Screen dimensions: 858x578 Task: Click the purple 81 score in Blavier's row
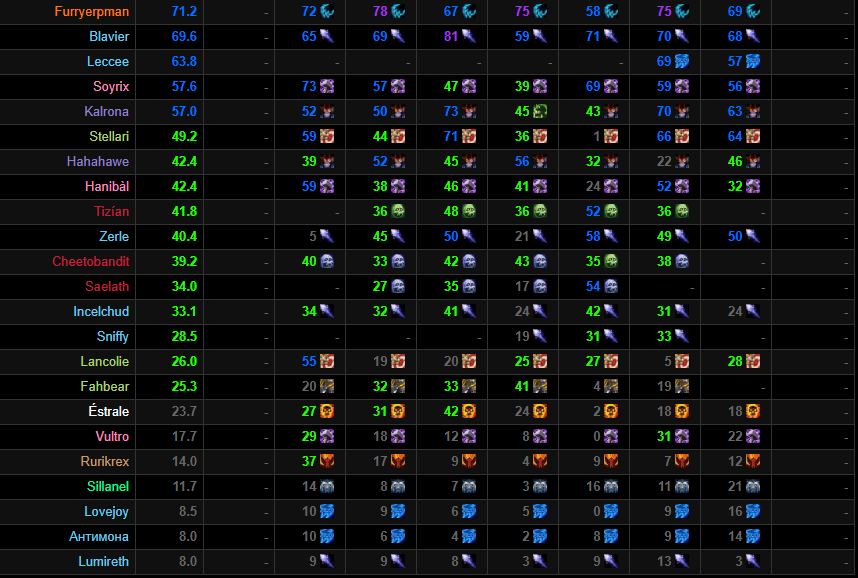click(451, 36)
